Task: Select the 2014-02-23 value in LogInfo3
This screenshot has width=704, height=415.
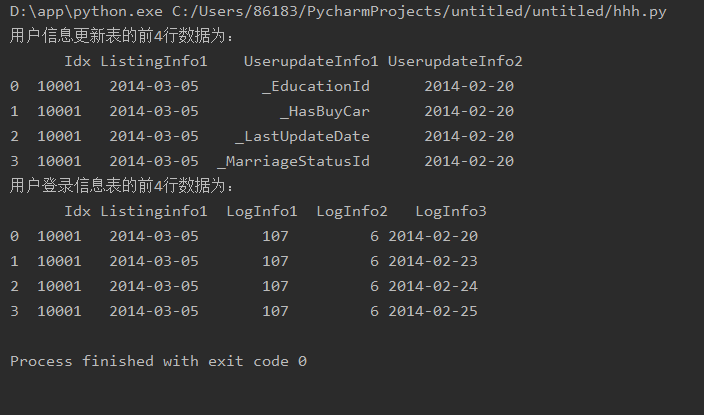Action: tap(433, 261)
